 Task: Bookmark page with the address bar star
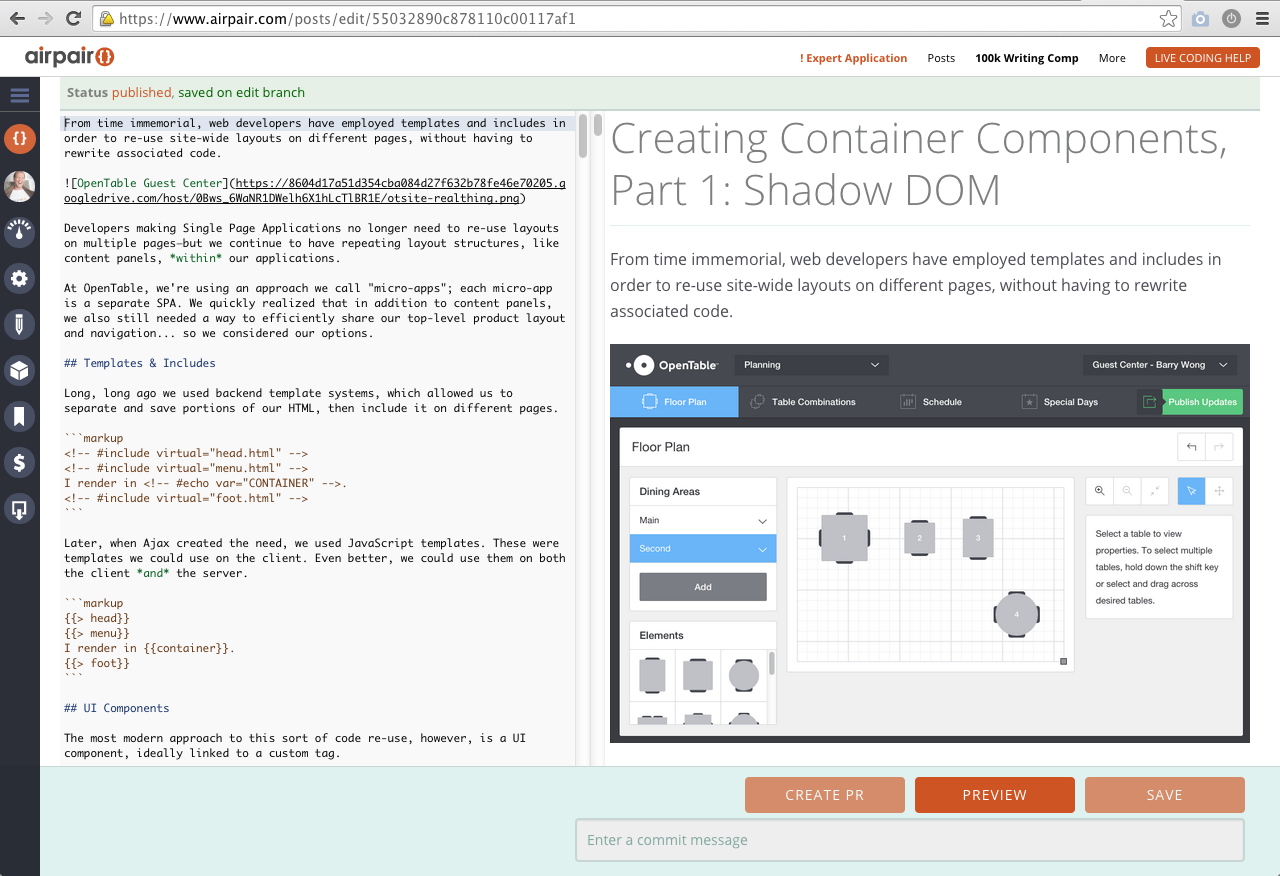(1168, 19)
